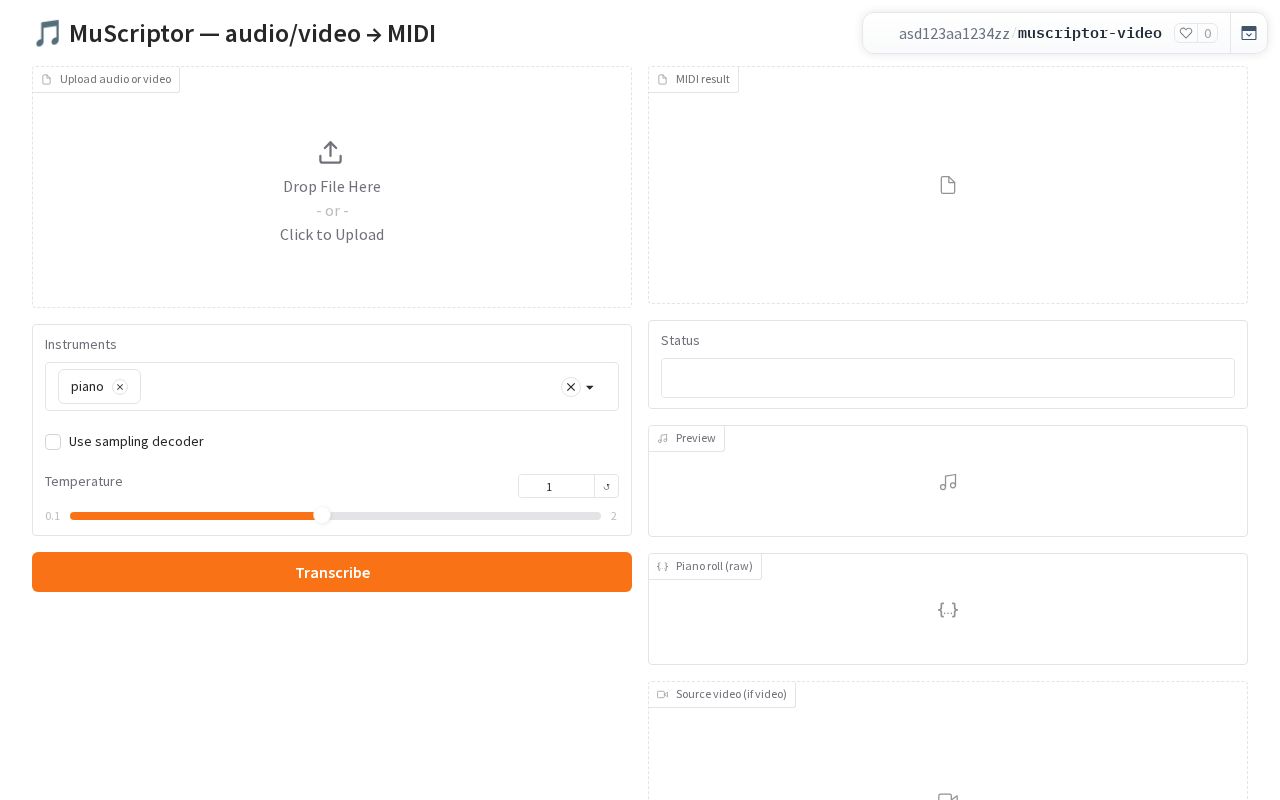The width and height of the screenshot is (1280, 800).
Task: Click the upload arrow icon
Action: 330,153
